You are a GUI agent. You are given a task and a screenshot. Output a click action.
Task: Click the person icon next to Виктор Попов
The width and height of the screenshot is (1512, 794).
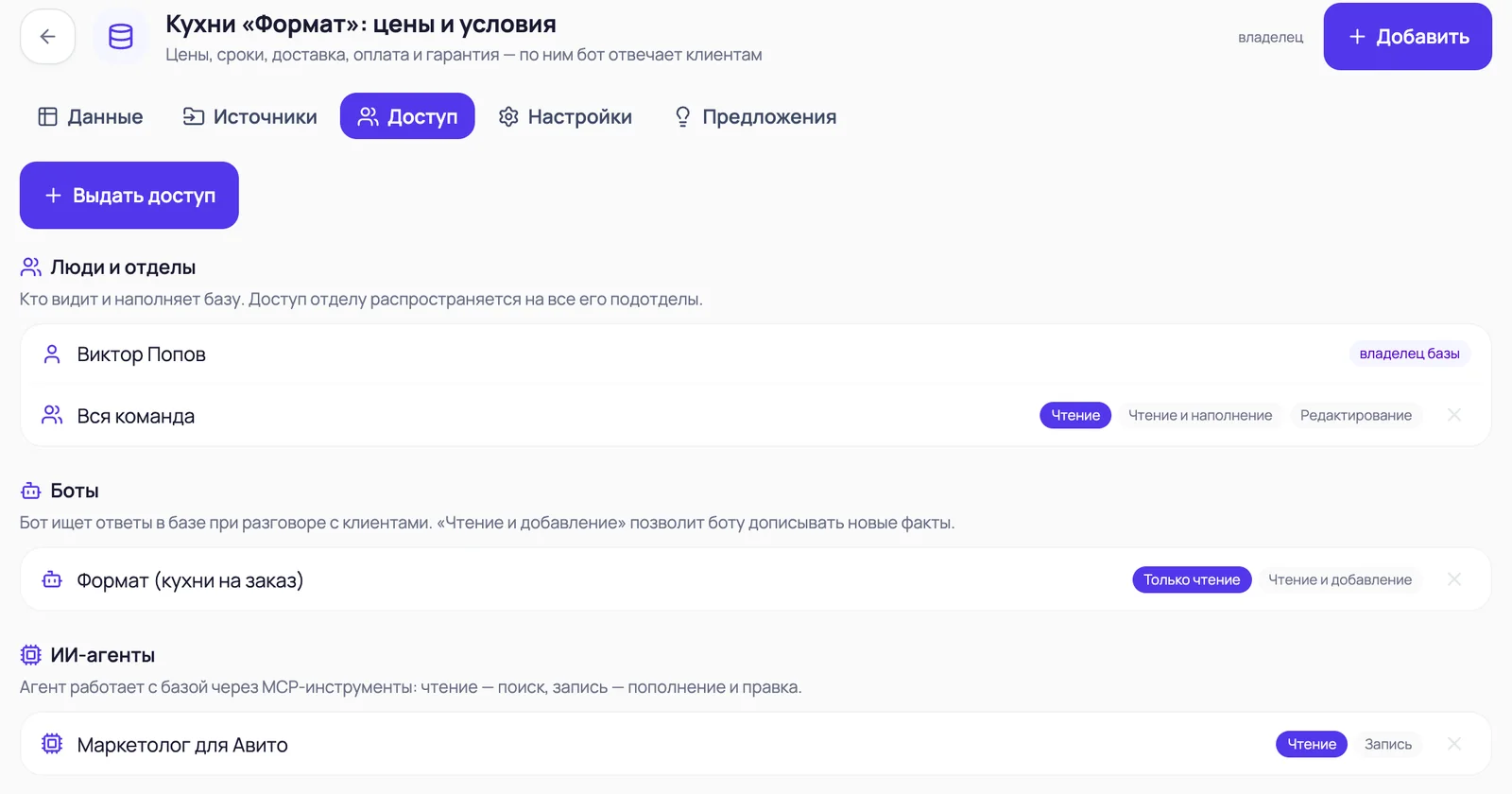[x=52, y=354]
